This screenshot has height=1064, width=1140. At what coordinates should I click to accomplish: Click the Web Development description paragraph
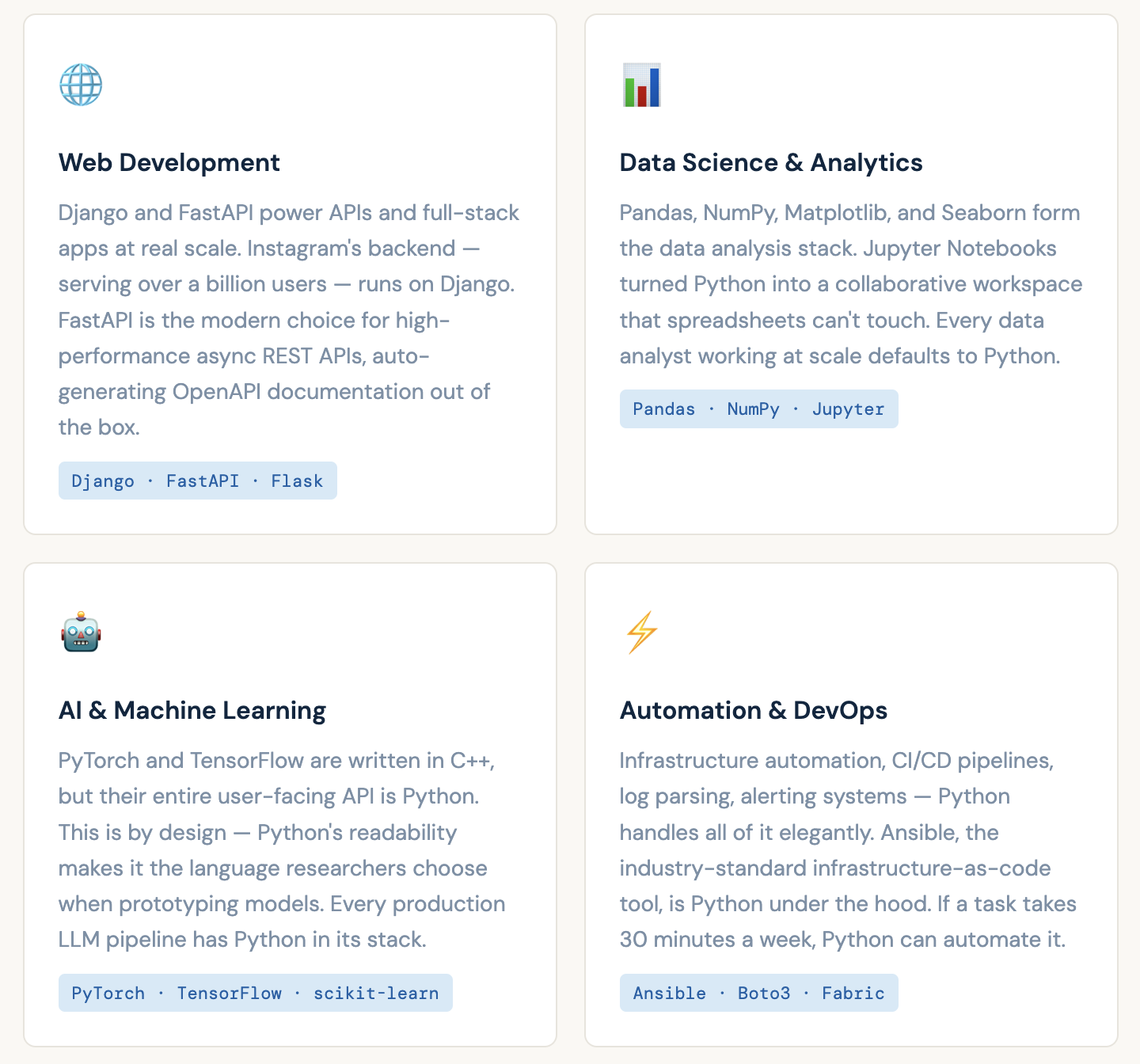coord(289,320)
